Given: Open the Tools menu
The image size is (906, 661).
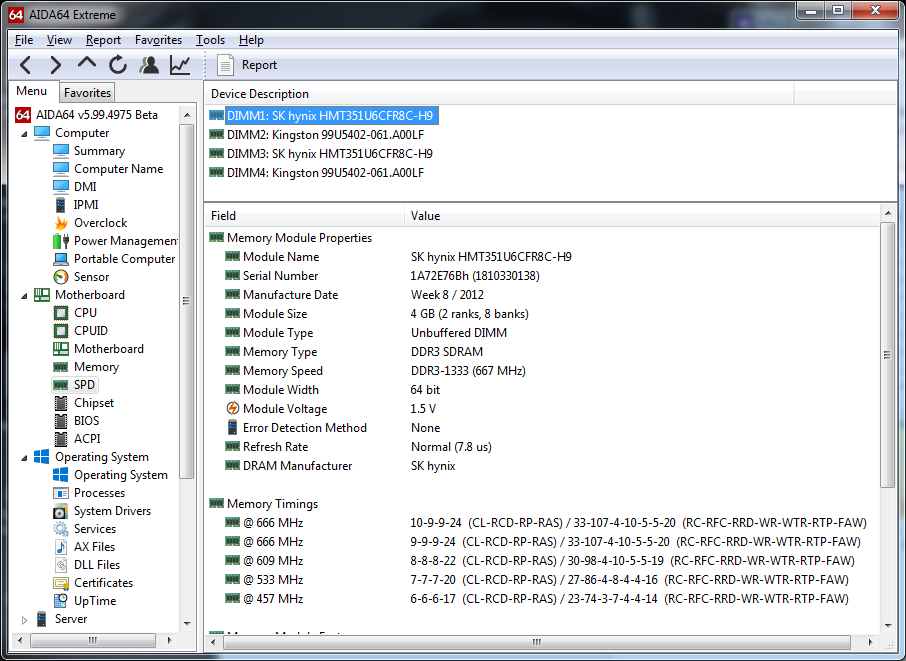Looking at the screenshot, I should click(x=210, y=40).
